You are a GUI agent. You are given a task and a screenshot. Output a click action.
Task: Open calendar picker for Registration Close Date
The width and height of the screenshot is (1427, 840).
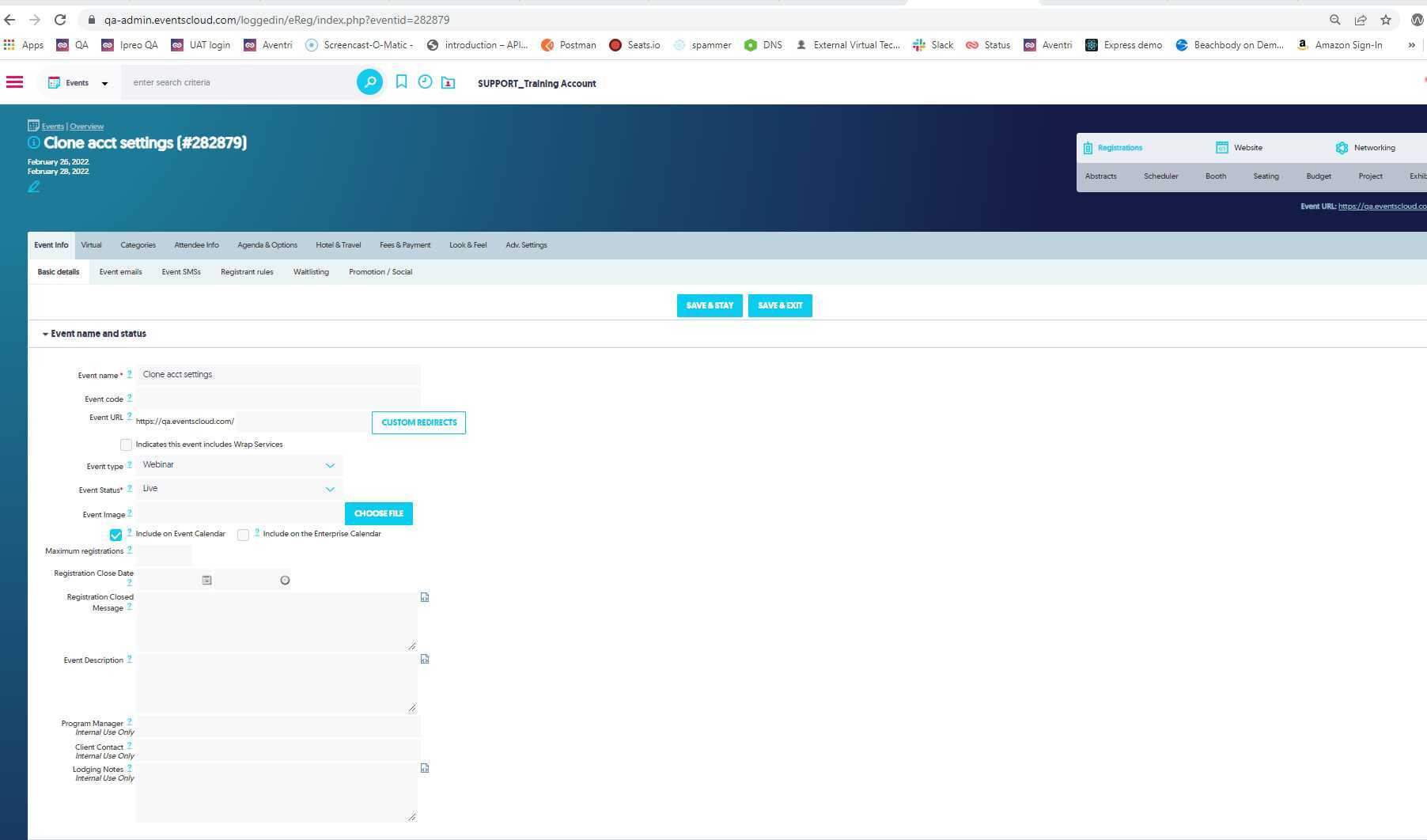(206, 581)
